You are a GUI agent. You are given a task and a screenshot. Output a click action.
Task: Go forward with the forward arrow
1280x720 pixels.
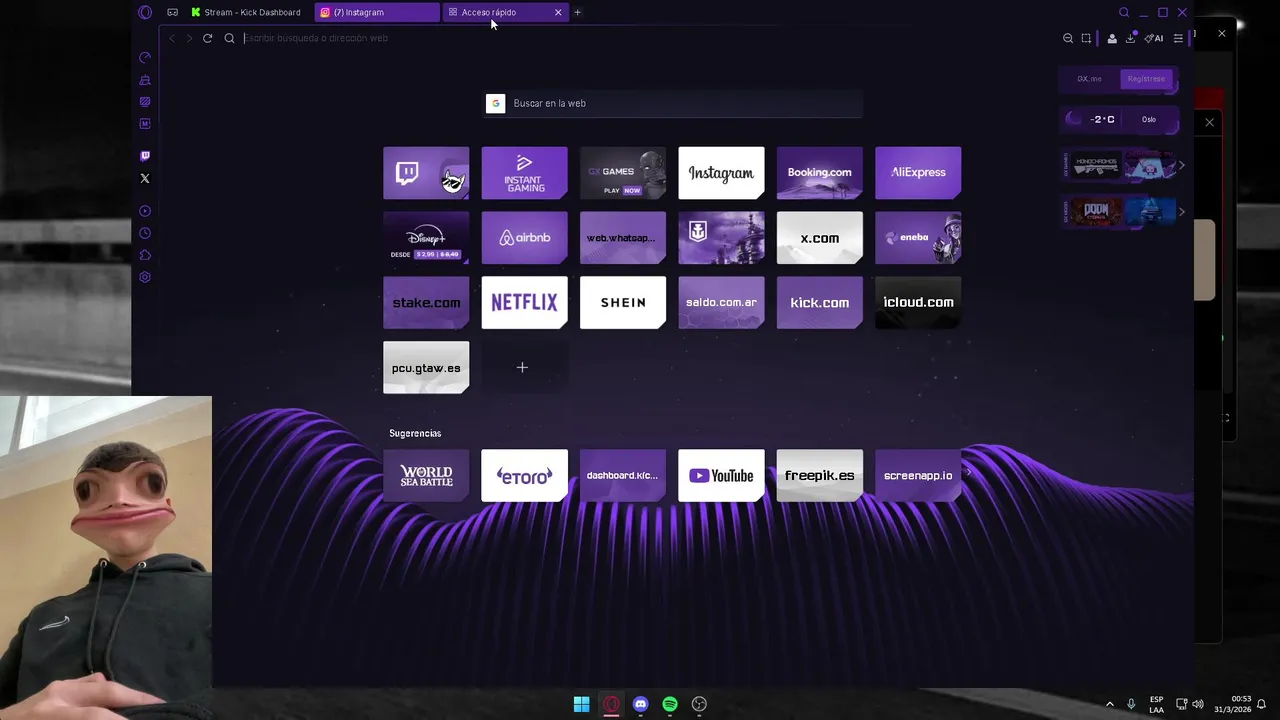coord(189,38)
